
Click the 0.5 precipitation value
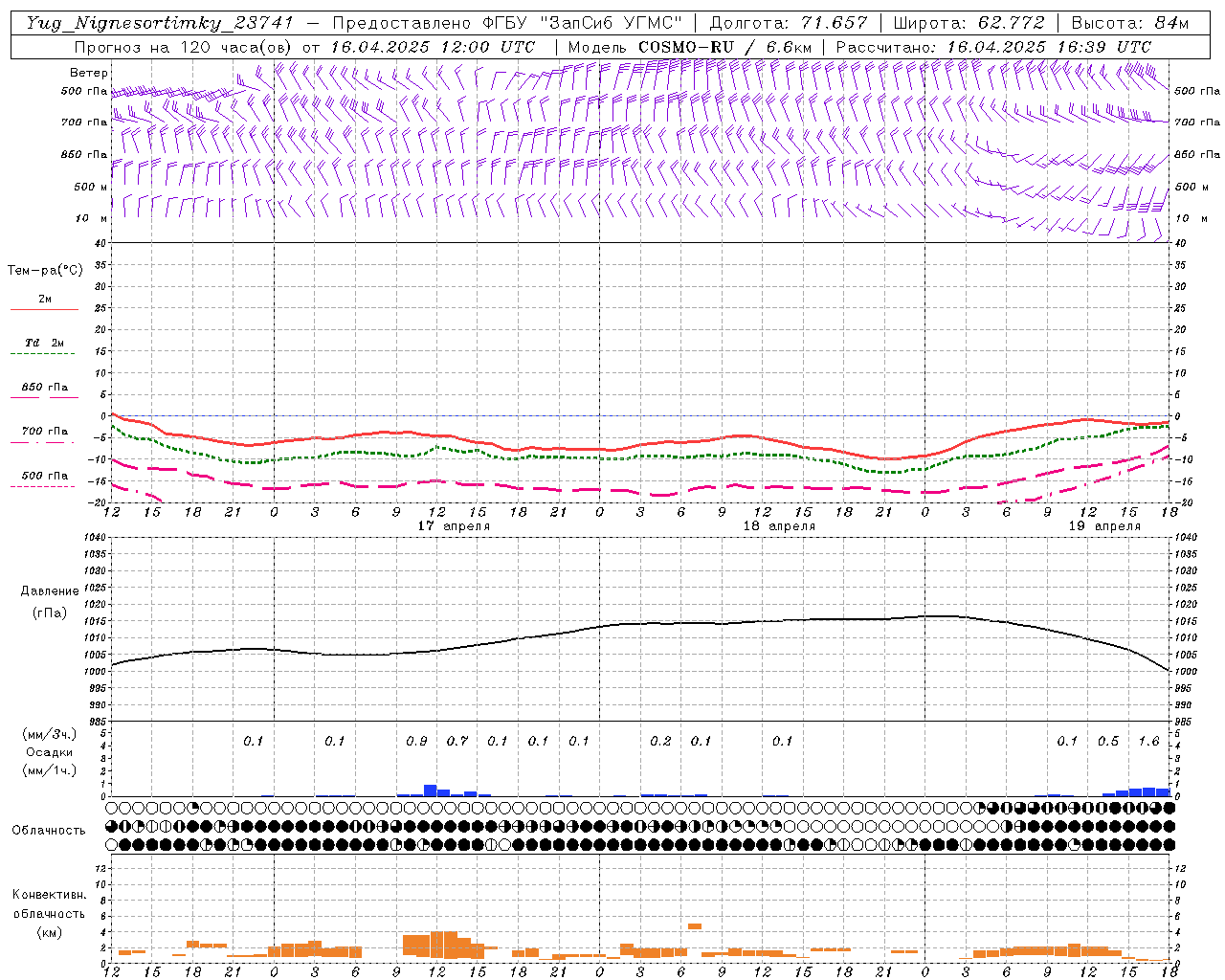(1108, 742)
